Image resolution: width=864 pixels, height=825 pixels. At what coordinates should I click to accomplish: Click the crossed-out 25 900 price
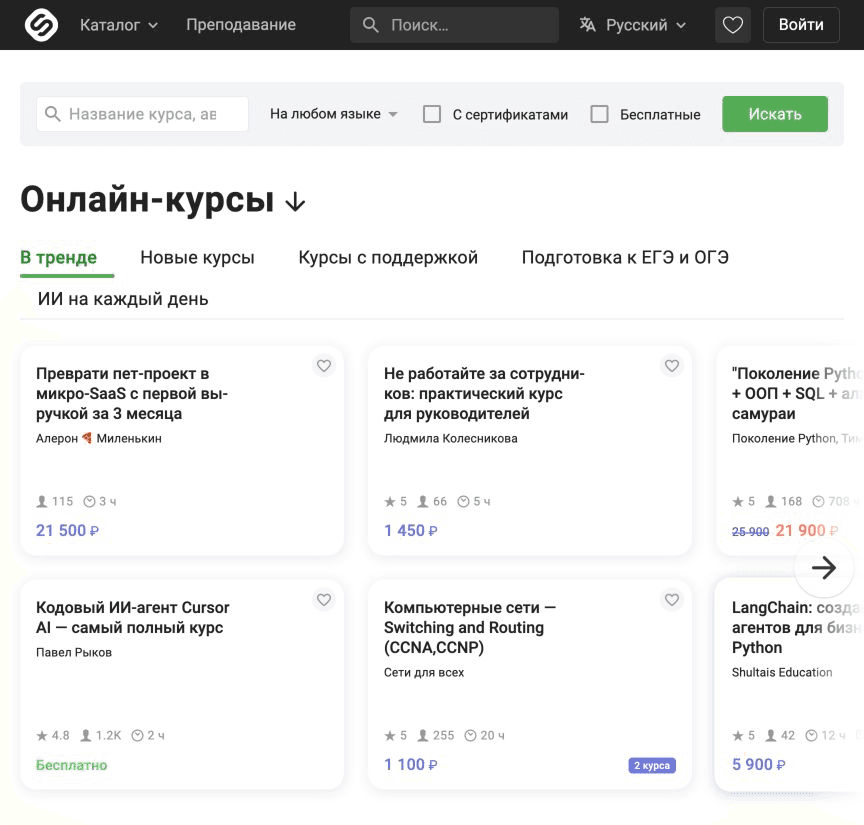click(750, 532)
